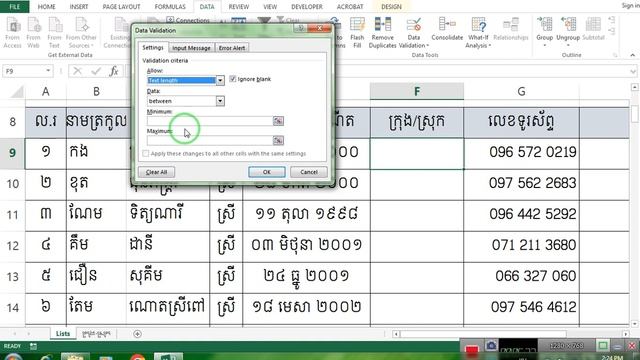The width and height of the screenshot is (640, 360).
Task: Click cell with 097 562 2683
Action: (x=521, y=184)
